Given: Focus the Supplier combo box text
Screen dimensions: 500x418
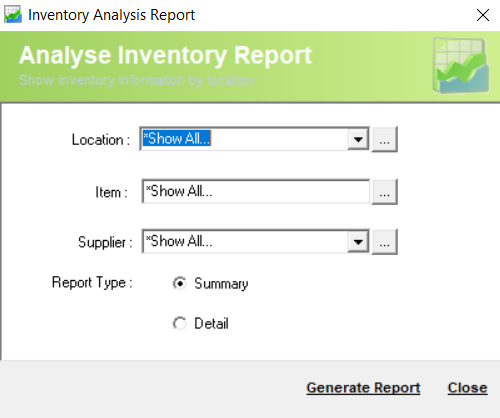Looking at the screenshot, I should click(x=246, y=241).
